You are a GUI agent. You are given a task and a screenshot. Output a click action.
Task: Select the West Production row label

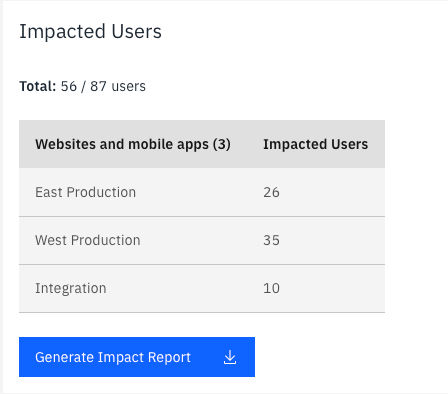(x=88, y=240)
